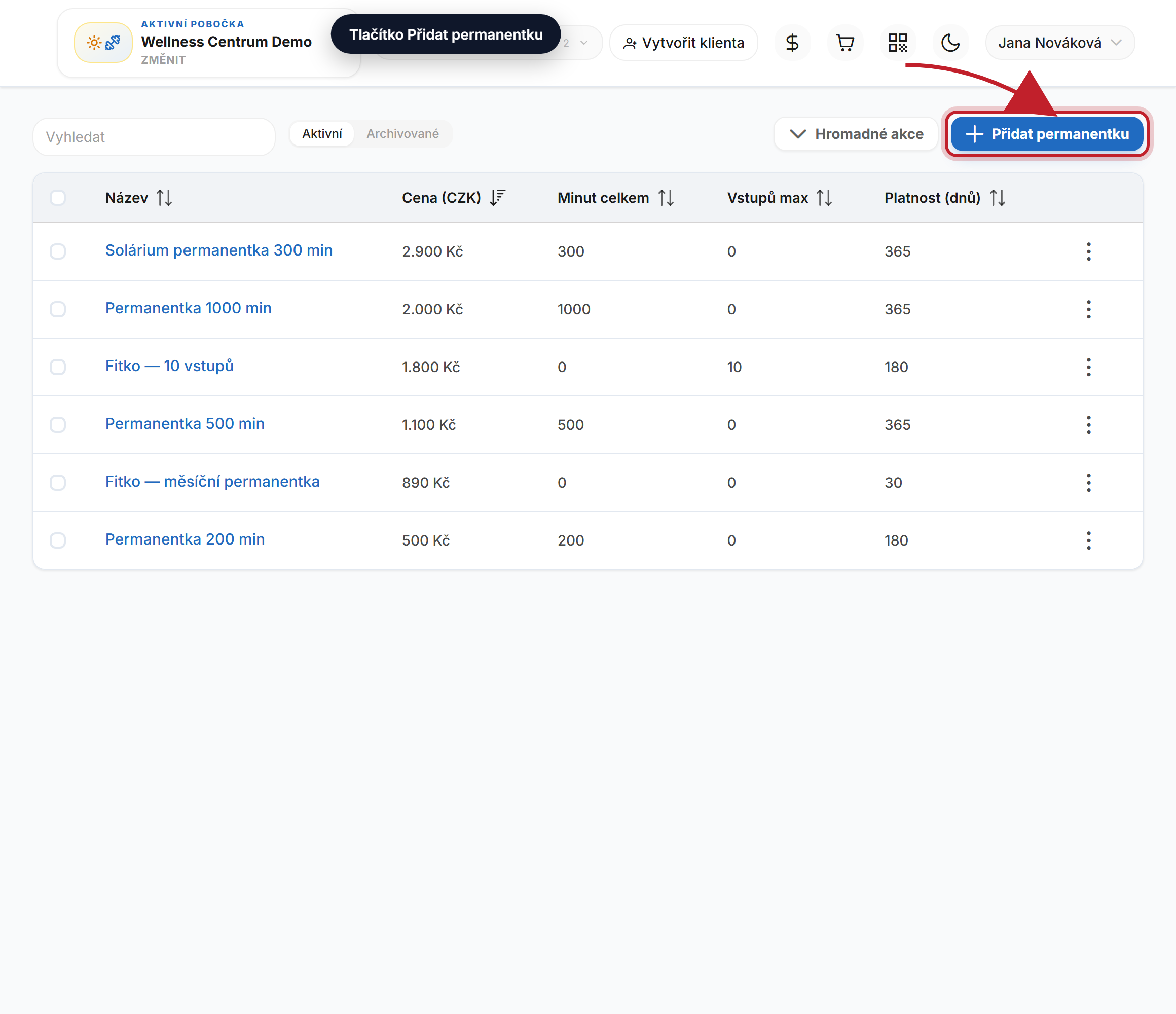Open three-dot menu for Permanentka 200 min
The height and width of the screenshot is (1014, 1176).
[1089, 540]
